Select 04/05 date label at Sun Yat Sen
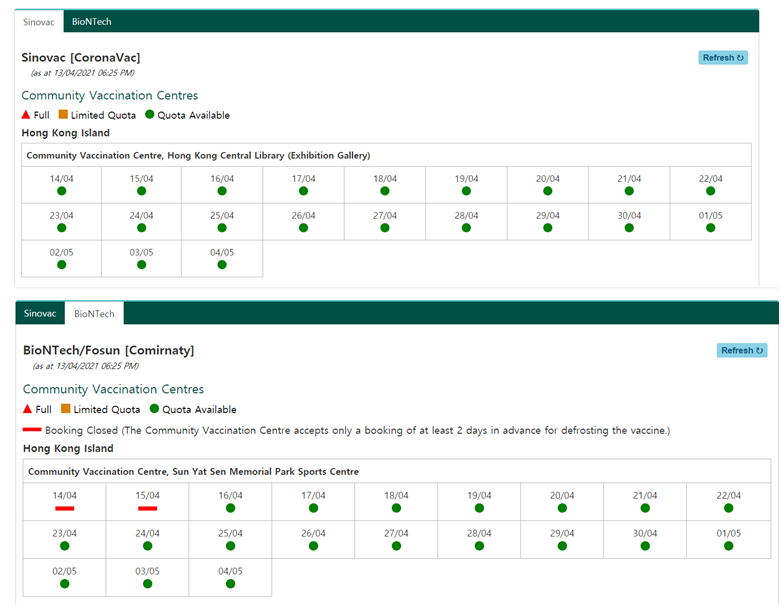 [x=230, y=571]
